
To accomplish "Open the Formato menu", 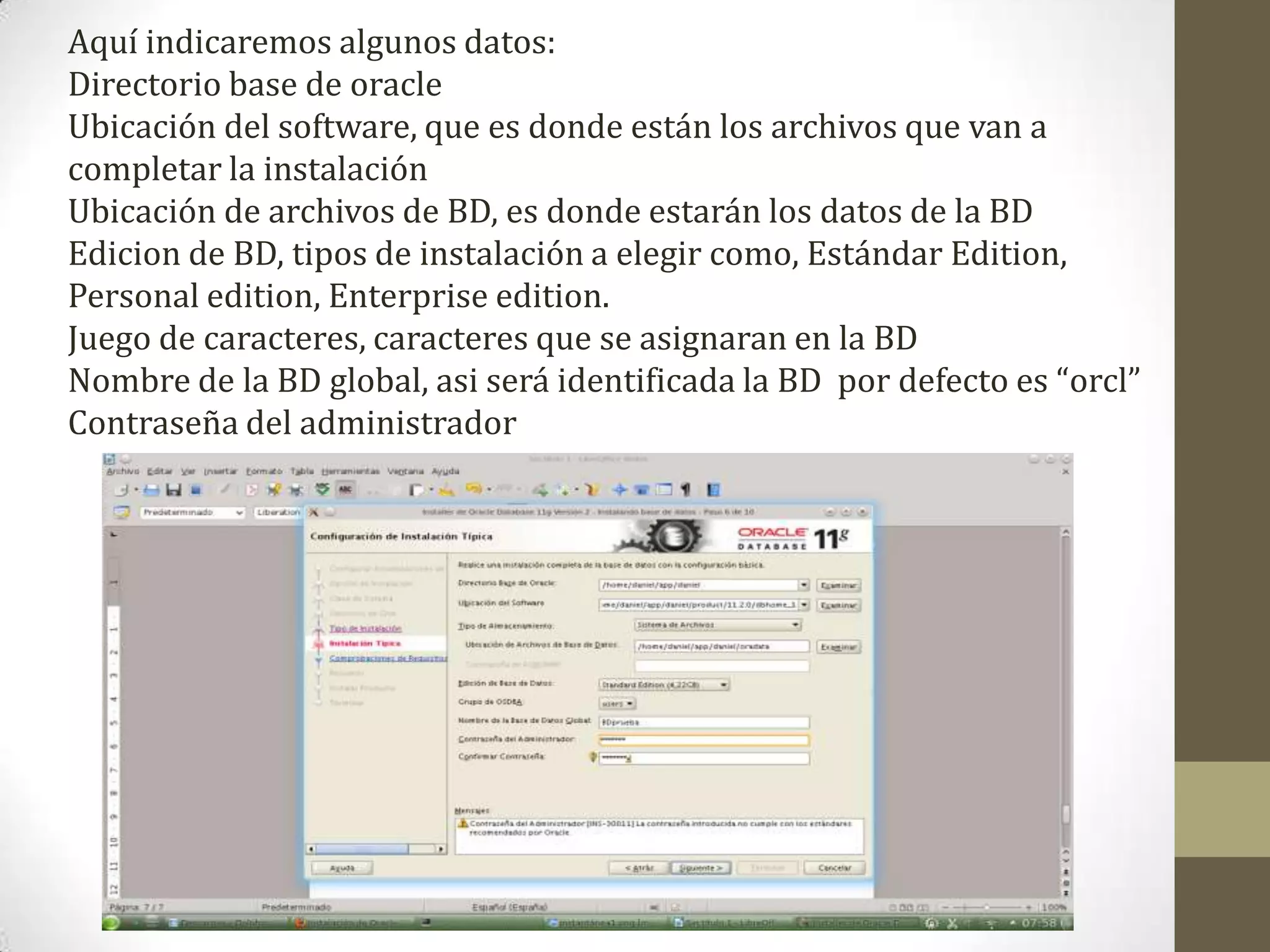I will tap(264, 471).
